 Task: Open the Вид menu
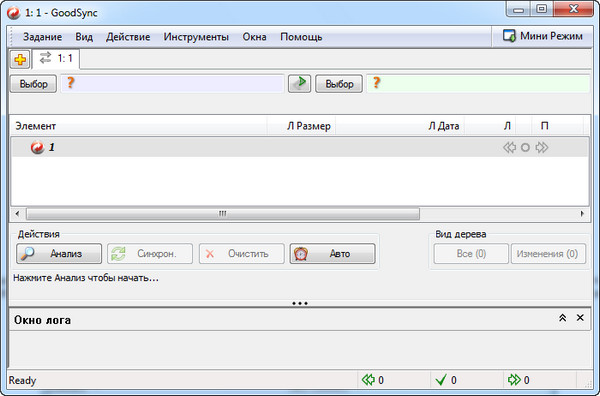84,37
